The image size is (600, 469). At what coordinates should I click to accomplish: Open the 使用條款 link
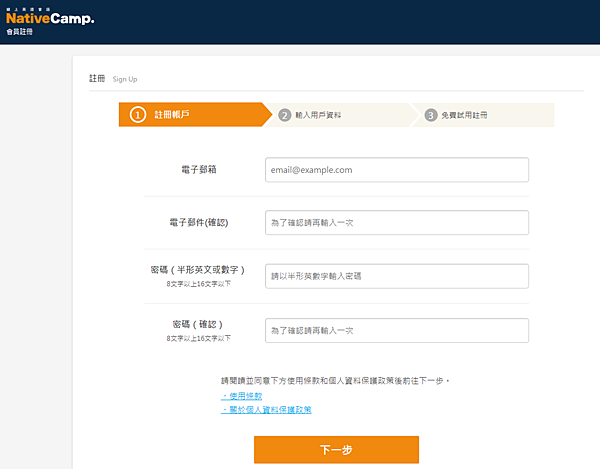(x=241, y=396)
